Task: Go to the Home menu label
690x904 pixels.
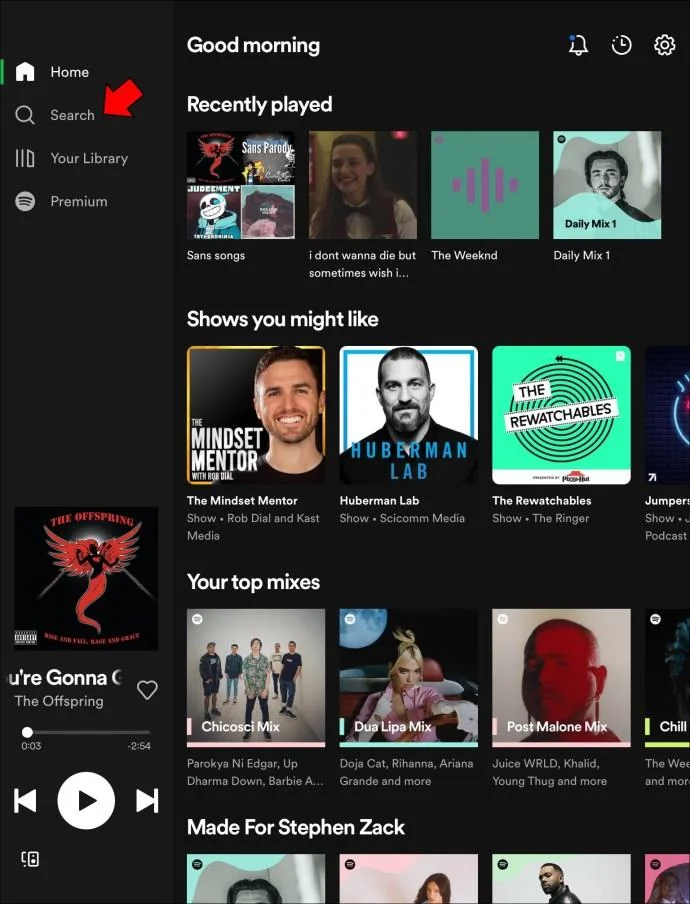Action: (70, 72)
